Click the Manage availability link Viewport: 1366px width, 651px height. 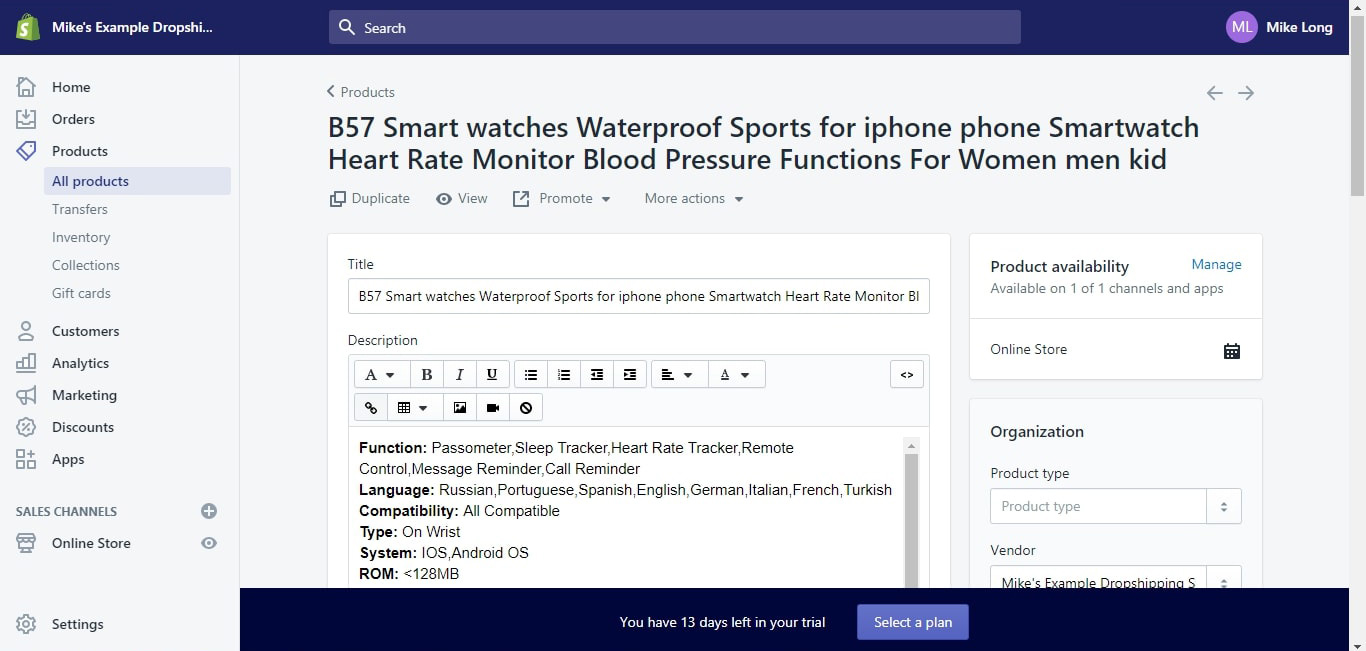point(1216,265)
